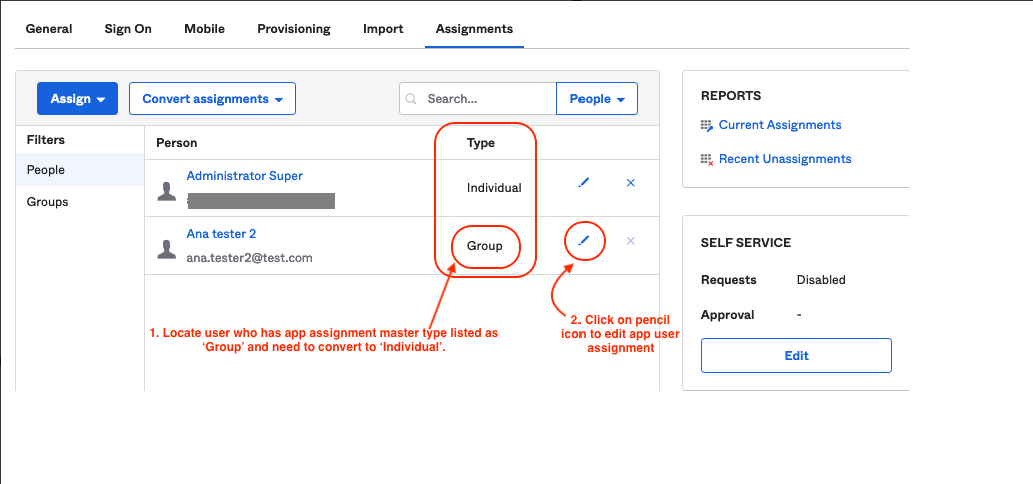Image resolution: width=1033 pixels, height=484 pixels.
Task: Click the Group type cell
Action: point(485,246)
